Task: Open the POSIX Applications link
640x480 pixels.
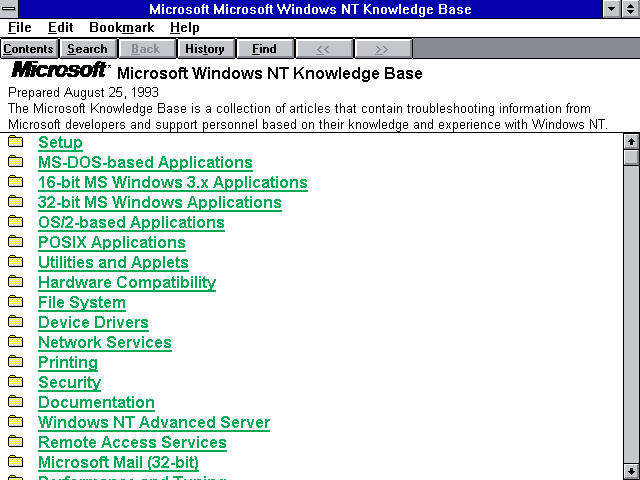Action: 112,242
